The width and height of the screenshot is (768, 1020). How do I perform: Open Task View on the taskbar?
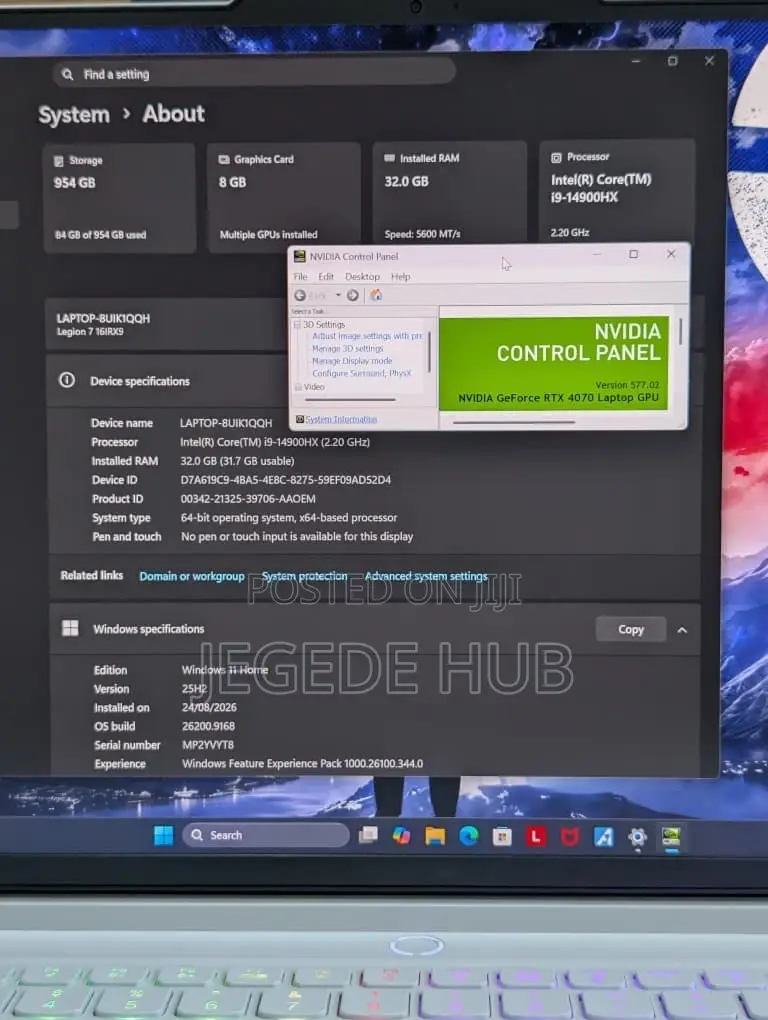pyautogui.click(x=368, y=835)
